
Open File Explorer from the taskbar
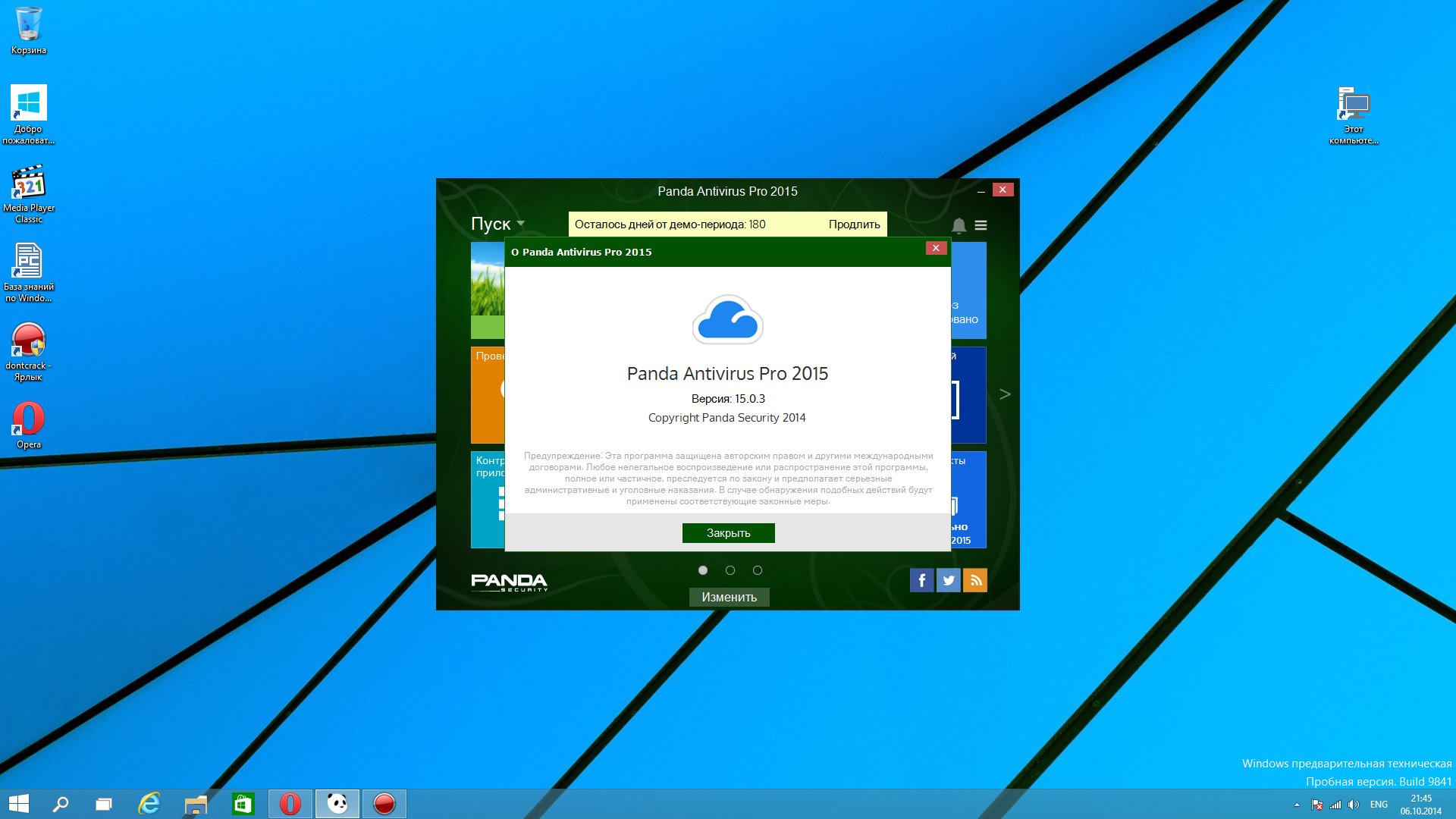196,805
